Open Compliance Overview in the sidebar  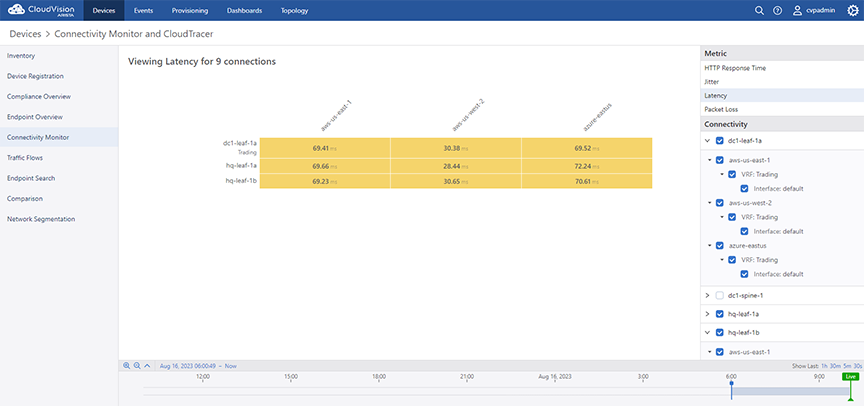(x=59, y=96)
